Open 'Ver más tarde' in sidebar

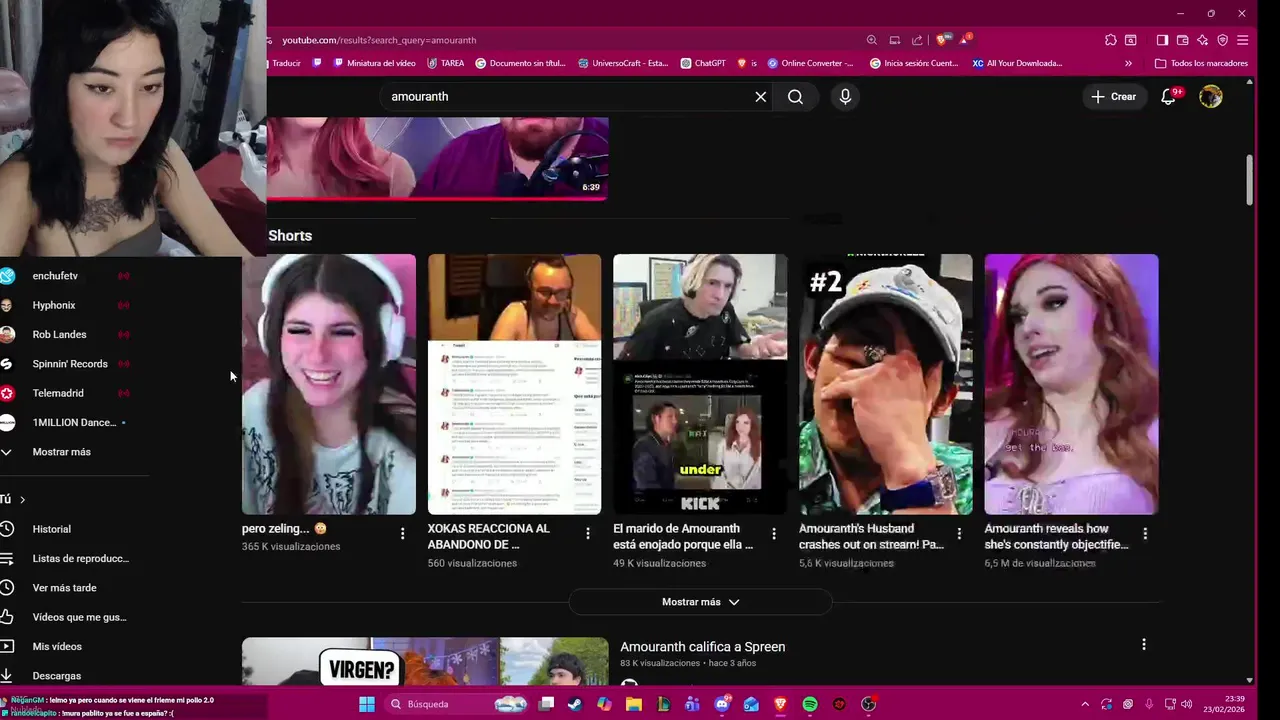(x=64, y=588)
